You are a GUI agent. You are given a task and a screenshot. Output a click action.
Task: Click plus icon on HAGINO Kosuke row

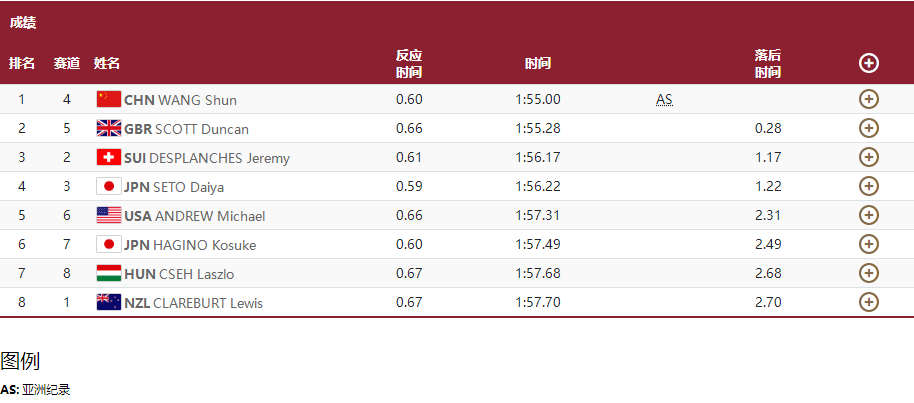pyautogui.click(x=869, y=244)
